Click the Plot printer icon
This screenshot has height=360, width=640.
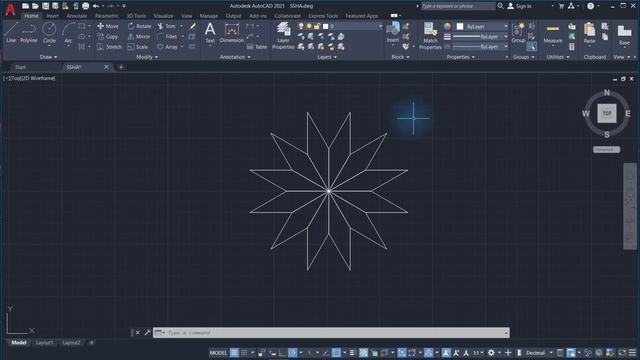coord(85,6)
